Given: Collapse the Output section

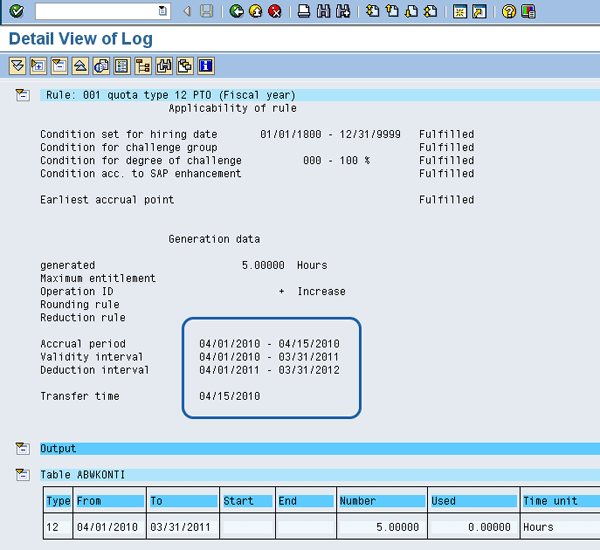Looking at the screenshot, I should (22, 448).
